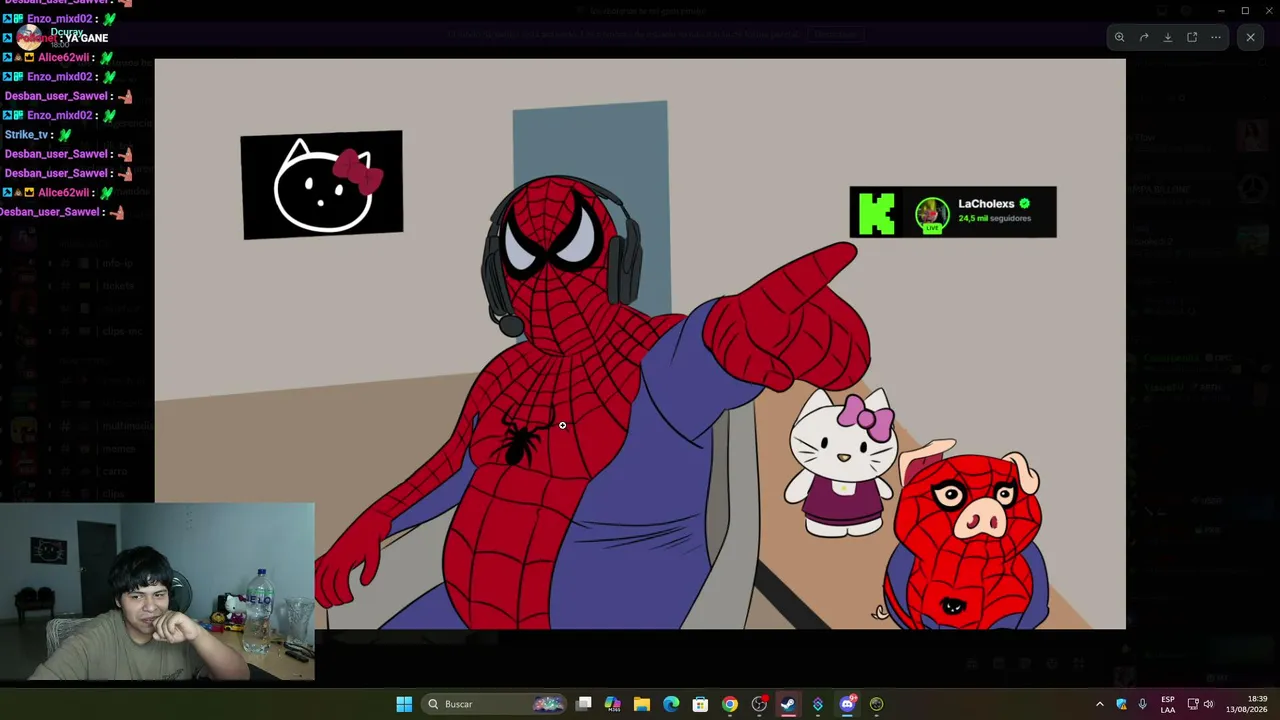Image resolution: width=1280 pixels, height=720 pixels.
Task: Open Windows Security tray icon
Action: pos(1121,704)
